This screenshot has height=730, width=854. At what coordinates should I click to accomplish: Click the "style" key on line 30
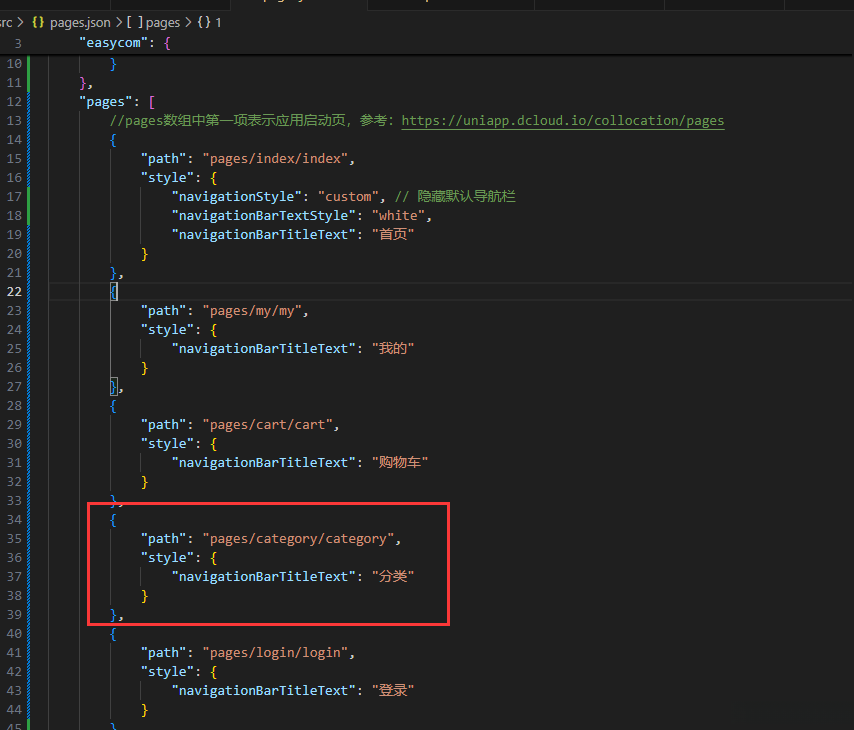(x=167, y=443)
